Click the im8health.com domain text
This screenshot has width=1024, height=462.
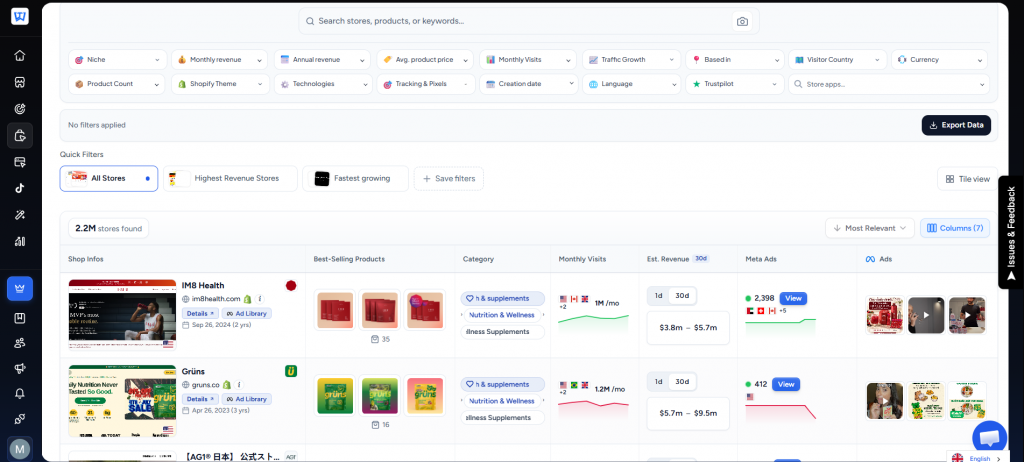[x=216, y=299]
